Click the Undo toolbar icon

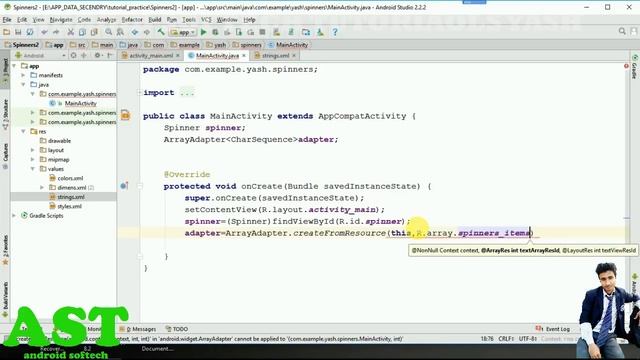point(44,32)
